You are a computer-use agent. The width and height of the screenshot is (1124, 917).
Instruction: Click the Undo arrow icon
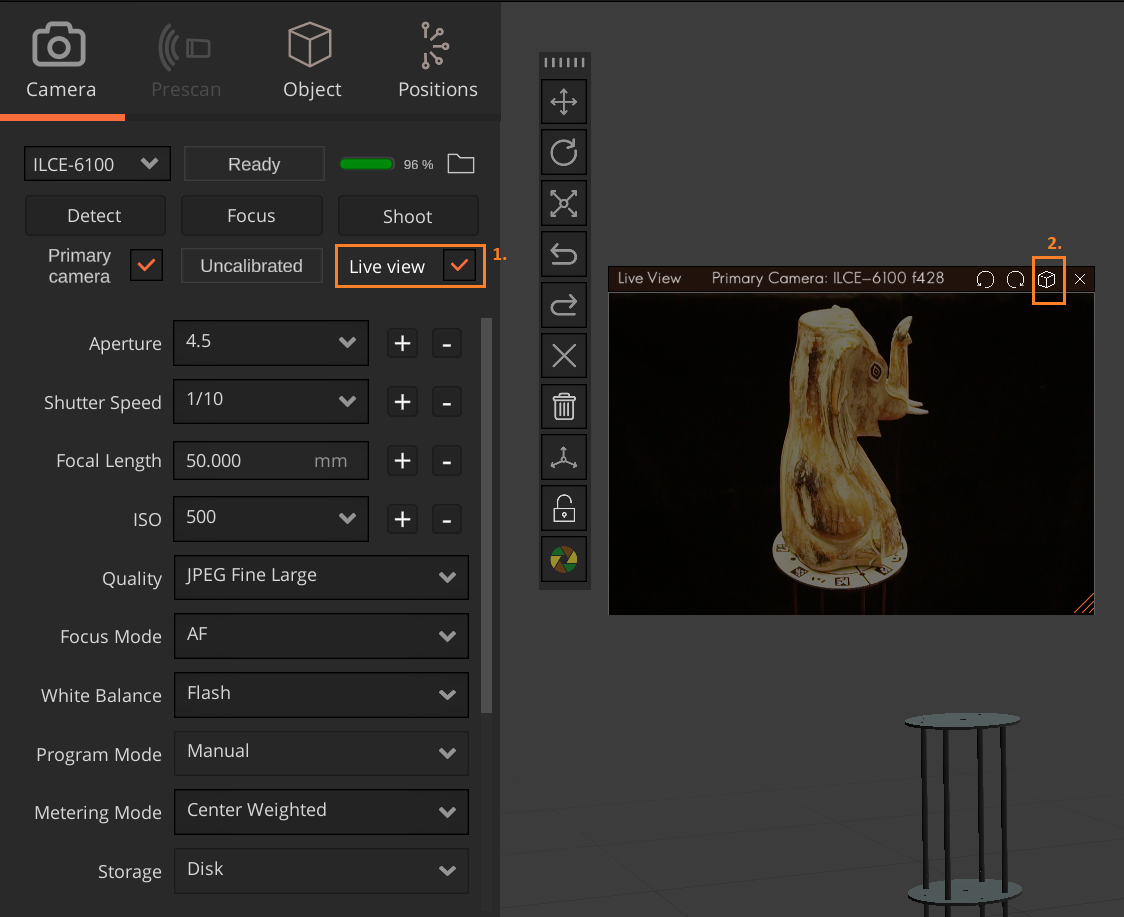point(564,254)
